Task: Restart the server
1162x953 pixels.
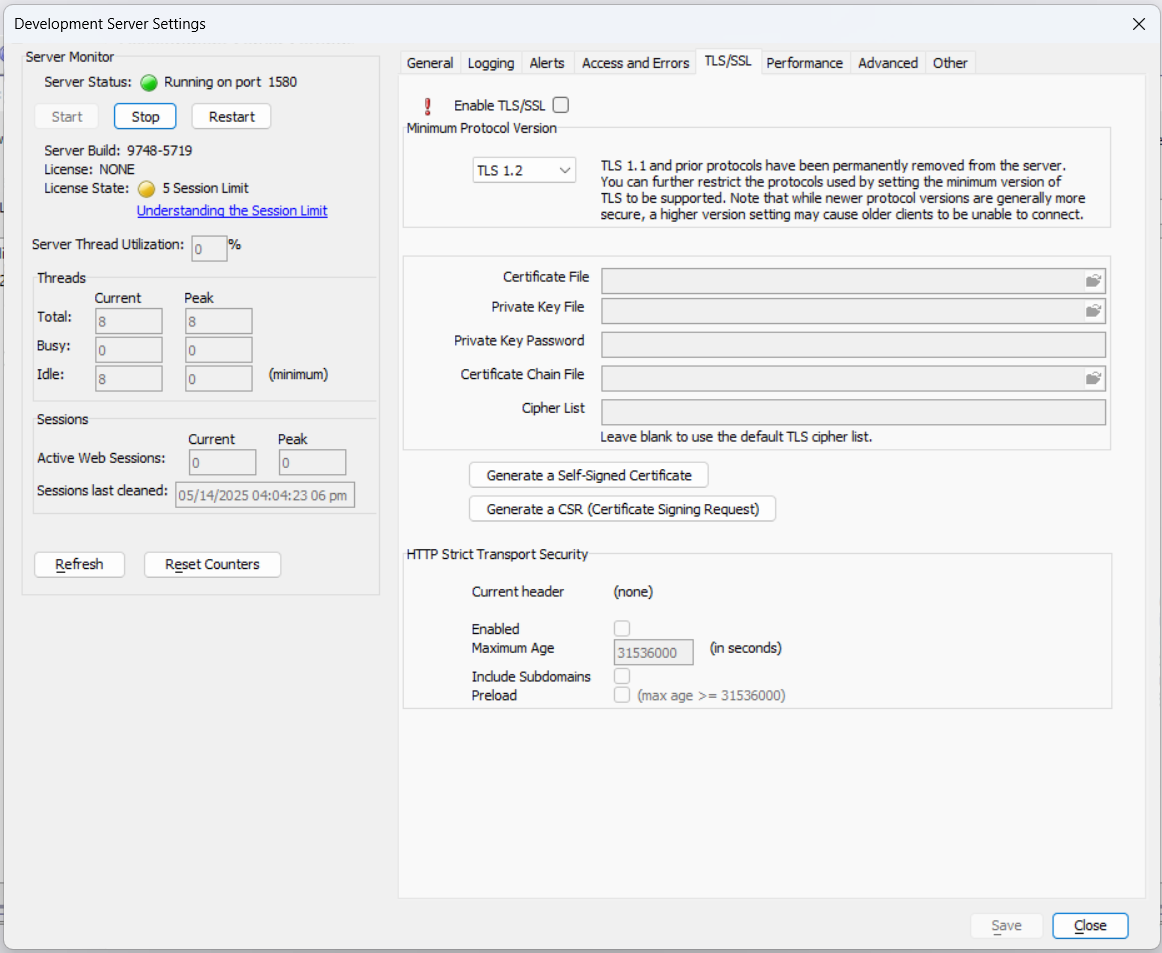Action: (231, 116)
